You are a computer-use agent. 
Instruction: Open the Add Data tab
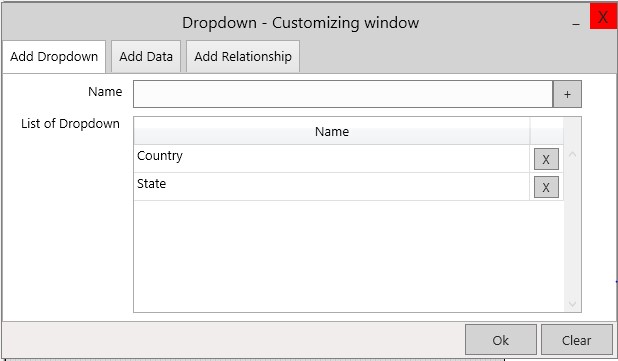tap(146, 57)
